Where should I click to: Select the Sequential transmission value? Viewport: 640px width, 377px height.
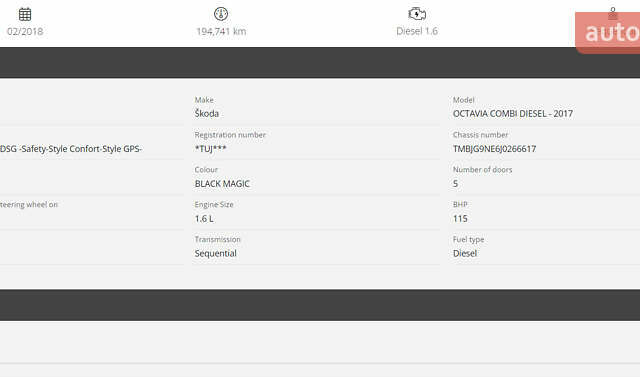click(x=216, y=254)
